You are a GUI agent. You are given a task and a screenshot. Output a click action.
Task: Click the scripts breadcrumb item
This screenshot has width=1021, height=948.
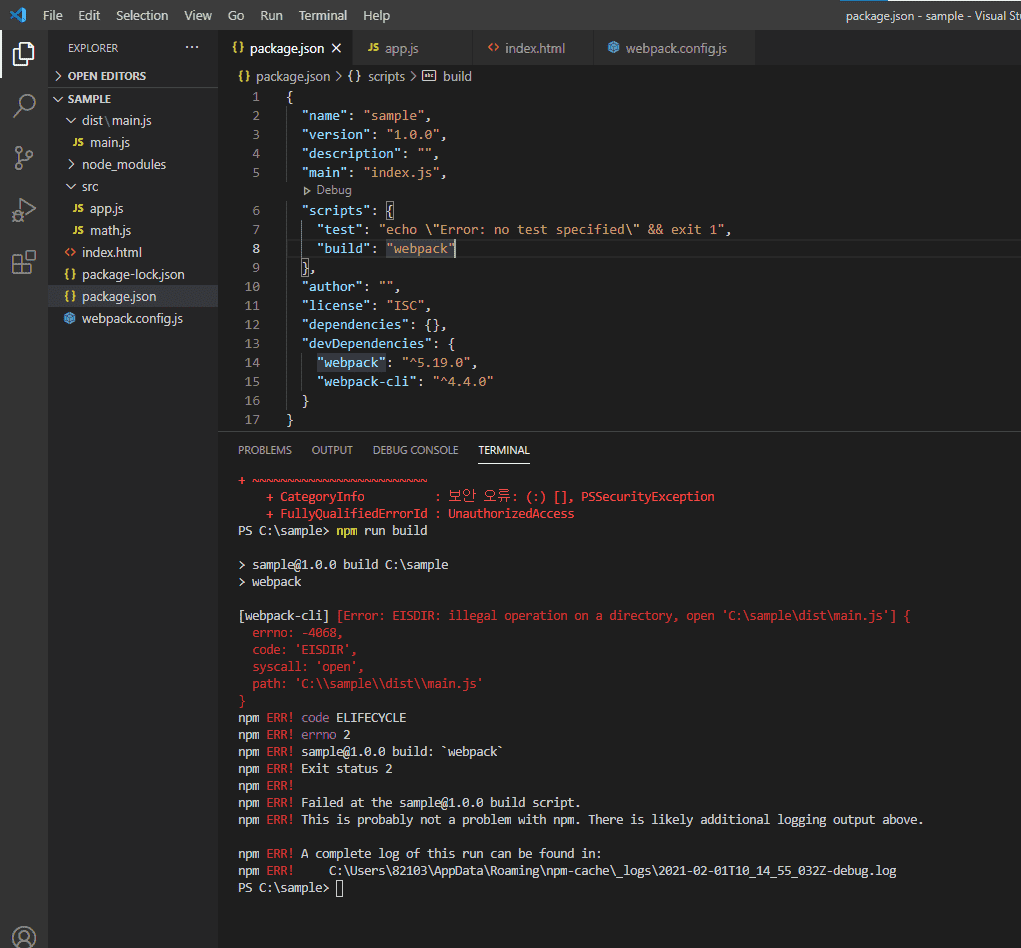pyautogui.click(x=386, y=76)
